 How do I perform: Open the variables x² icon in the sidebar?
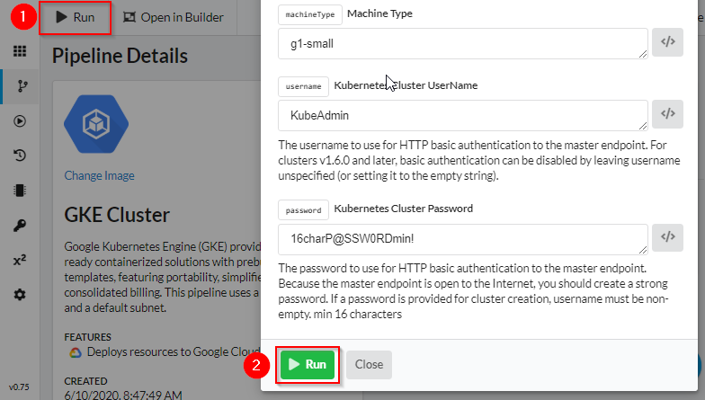point(20,260)
